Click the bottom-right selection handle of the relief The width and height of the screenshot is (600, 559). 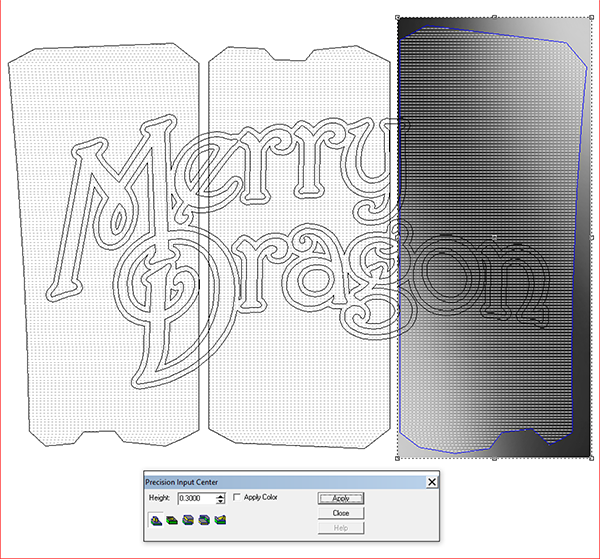[x=591, y=458]
